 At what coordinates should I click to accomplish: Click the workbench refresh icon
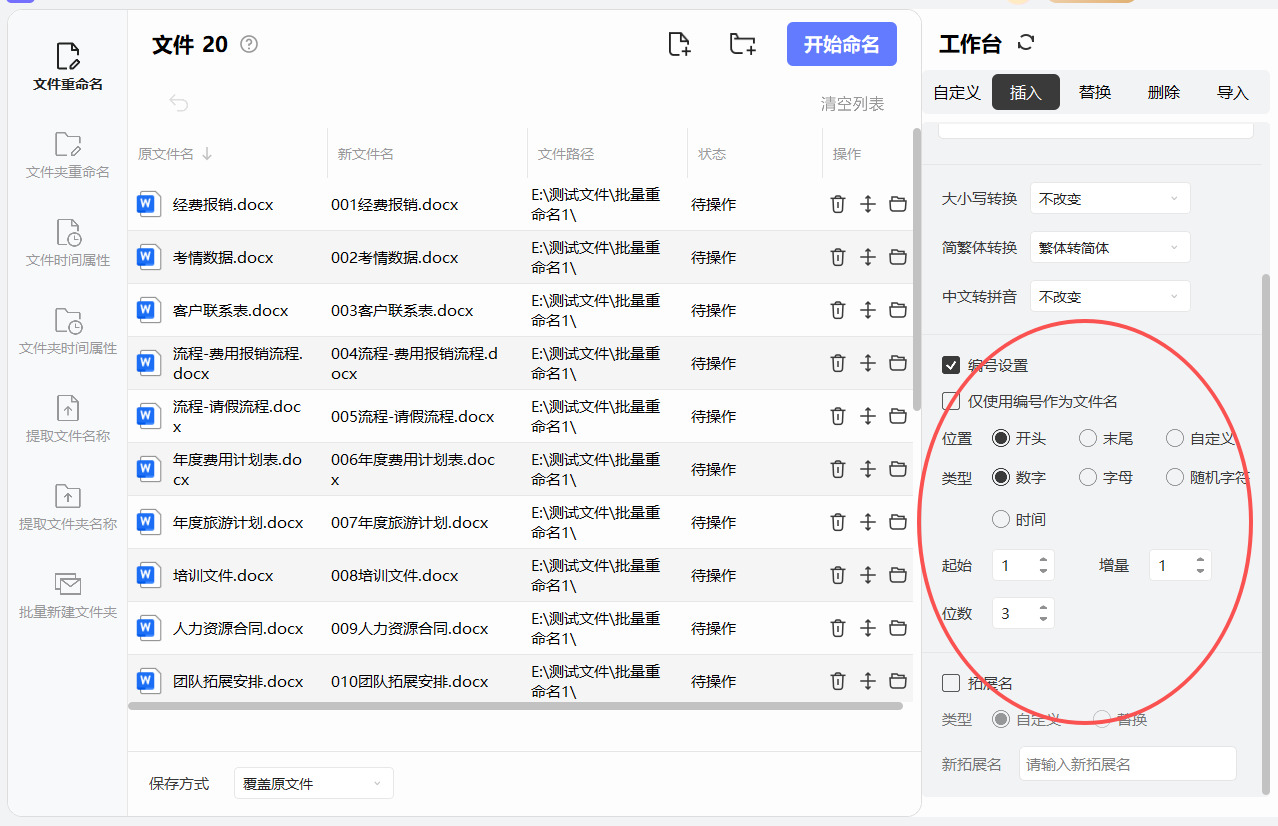[1025, 43]
